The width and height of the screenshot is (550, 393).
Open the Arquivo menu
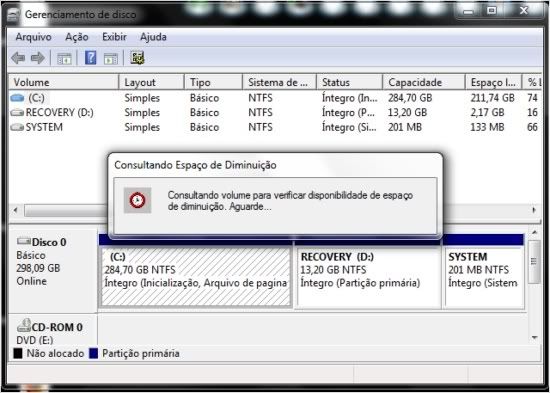point(33,37)
